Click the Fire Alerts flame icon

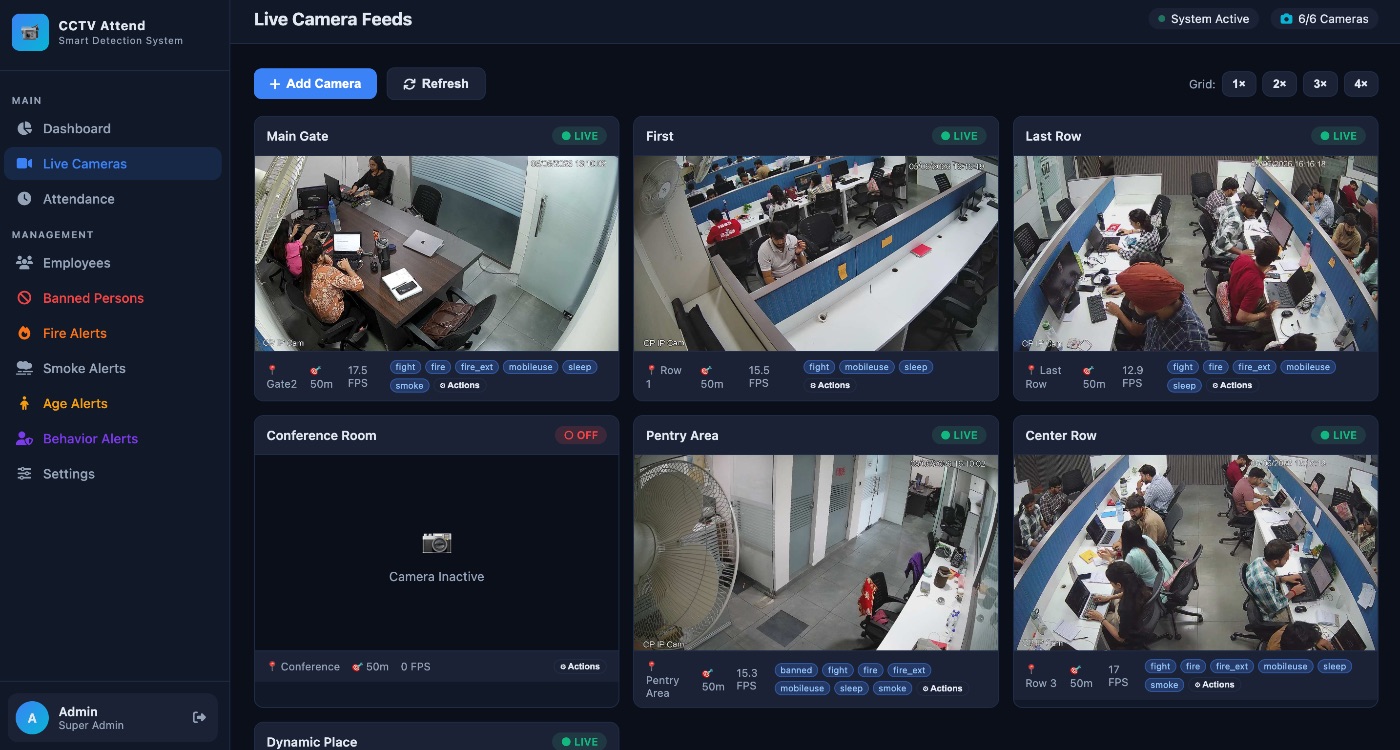pyautogui.click(x=25, y=332)
